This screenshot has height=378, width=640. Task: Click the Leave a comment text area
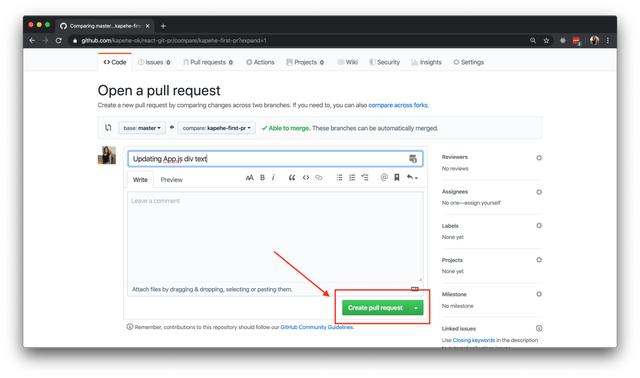coord(275,236)
